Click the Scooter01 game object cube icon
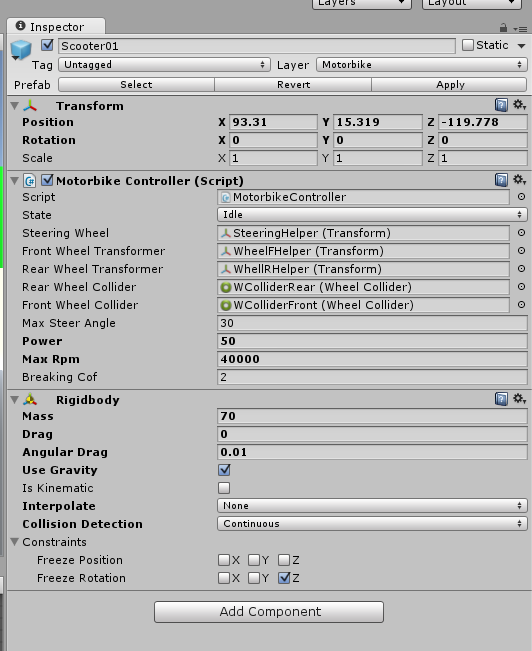Viewport: 532px width, 651px height. click(21, 49)
